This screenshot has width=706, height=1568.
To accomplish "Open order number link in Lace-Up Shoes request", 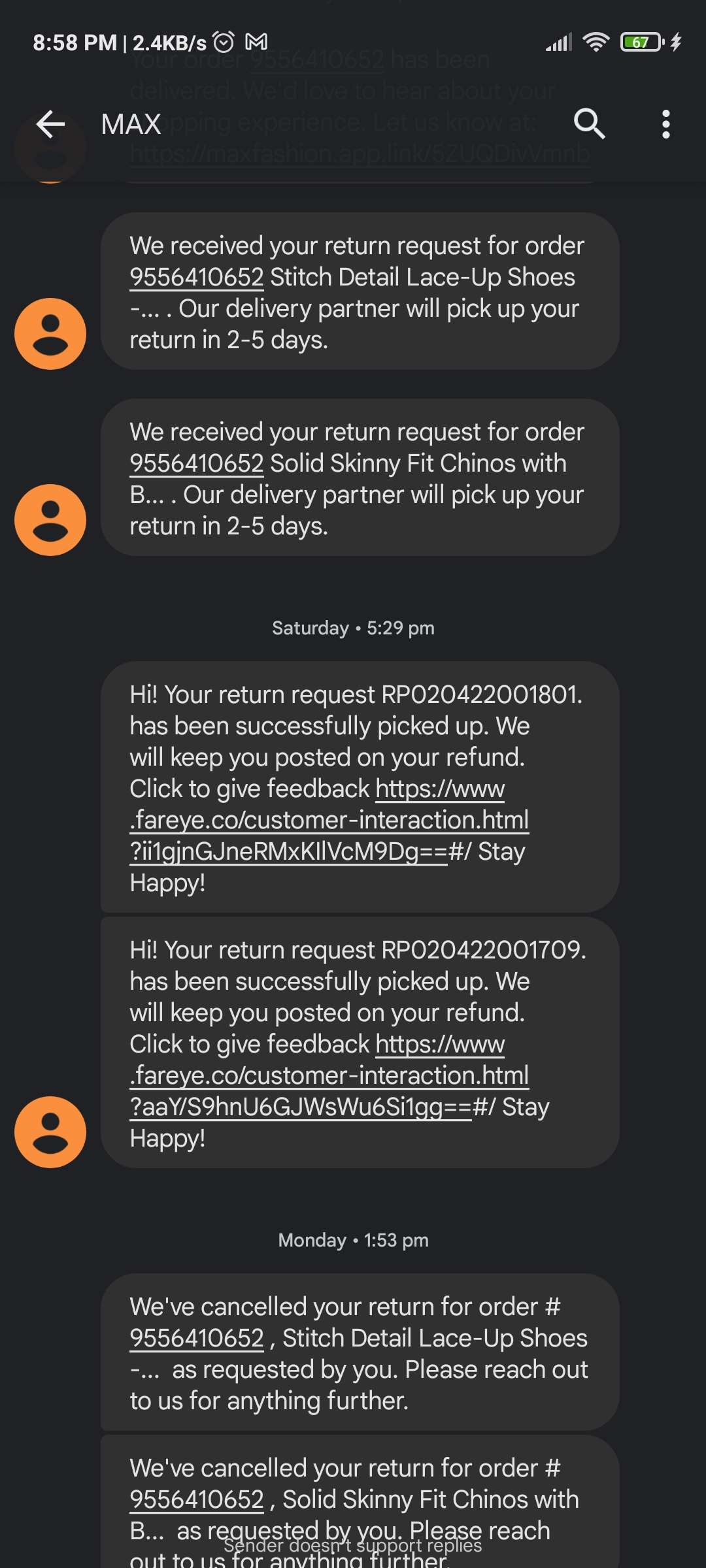I will [x=196, y=278].
